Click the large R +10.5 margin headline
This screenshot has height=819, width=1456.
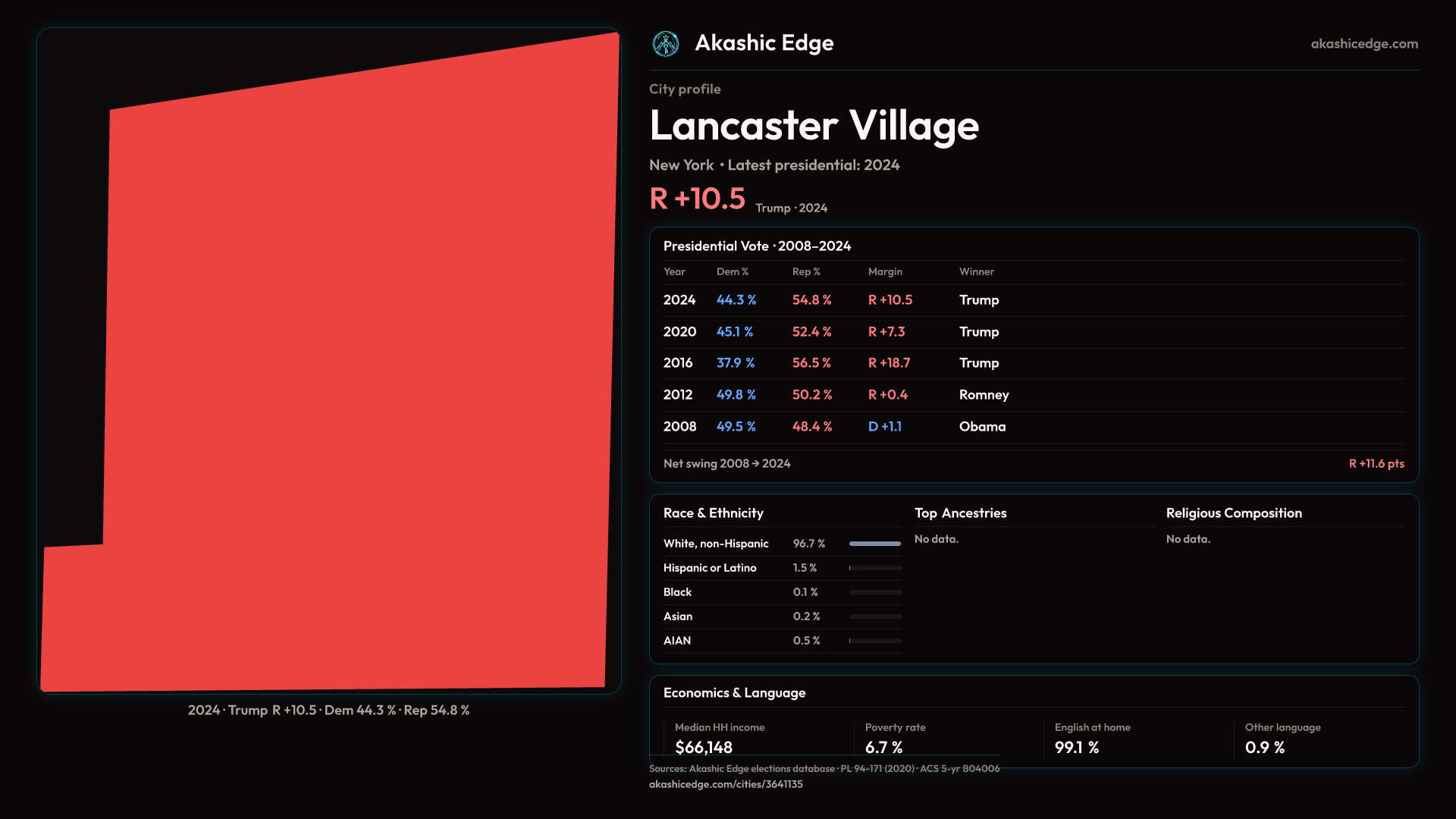point(697,199)
